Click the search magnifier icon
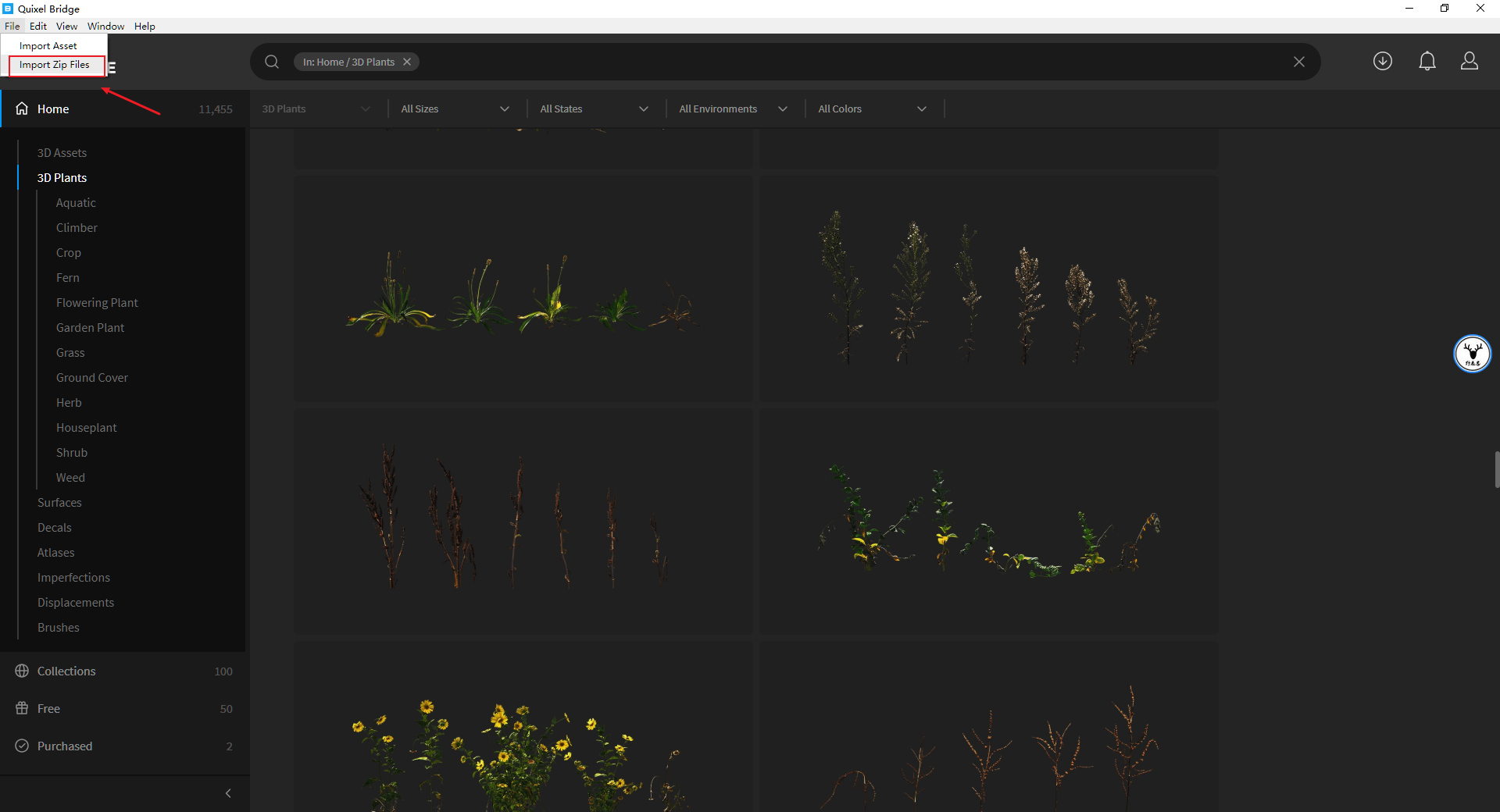 click(x=272, y=62)
